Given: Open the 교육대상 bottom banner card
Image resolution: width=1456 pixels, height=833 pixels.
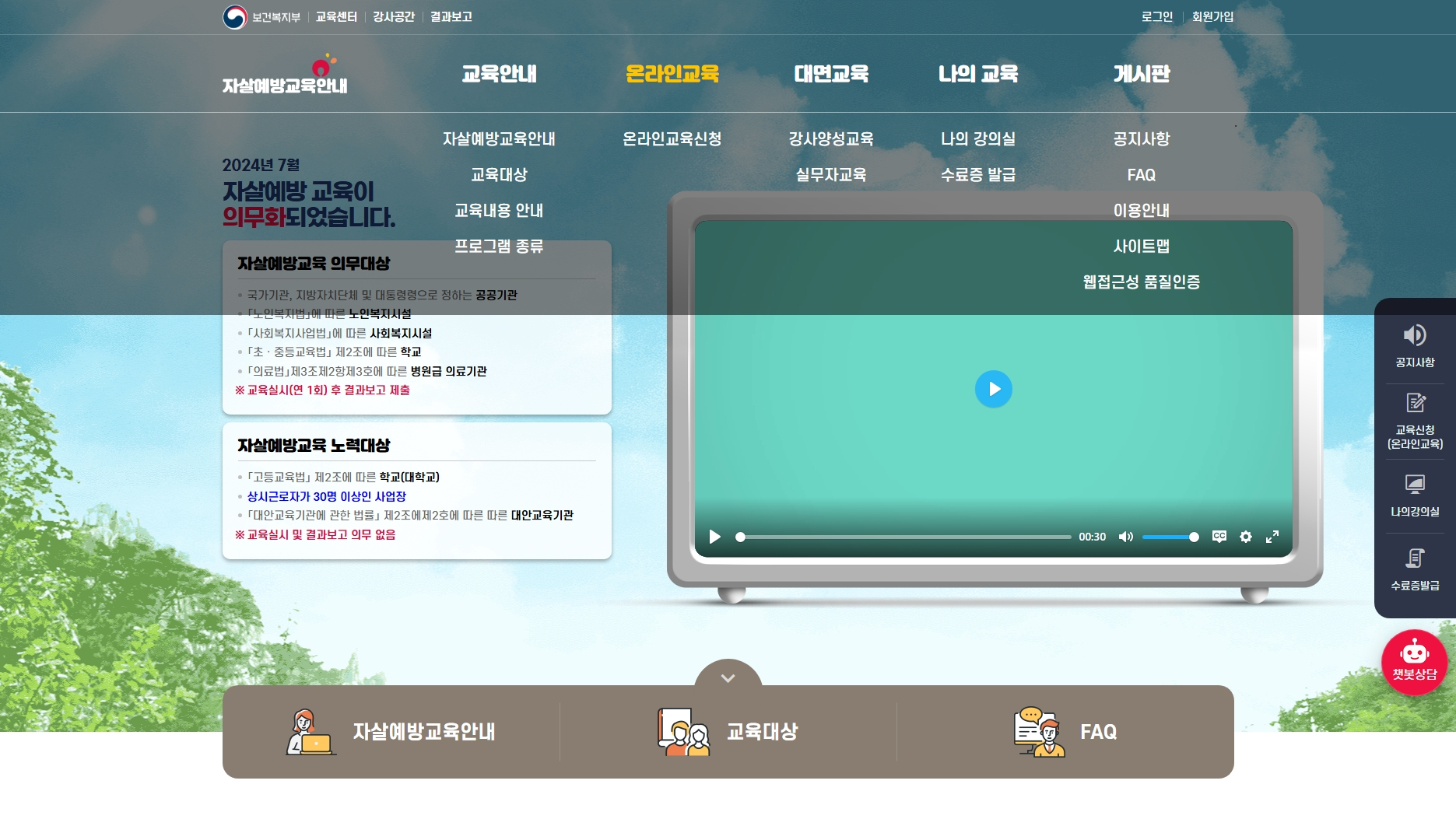Looking at the screenshot, I should pyautogui.click(x=728, y=732).
